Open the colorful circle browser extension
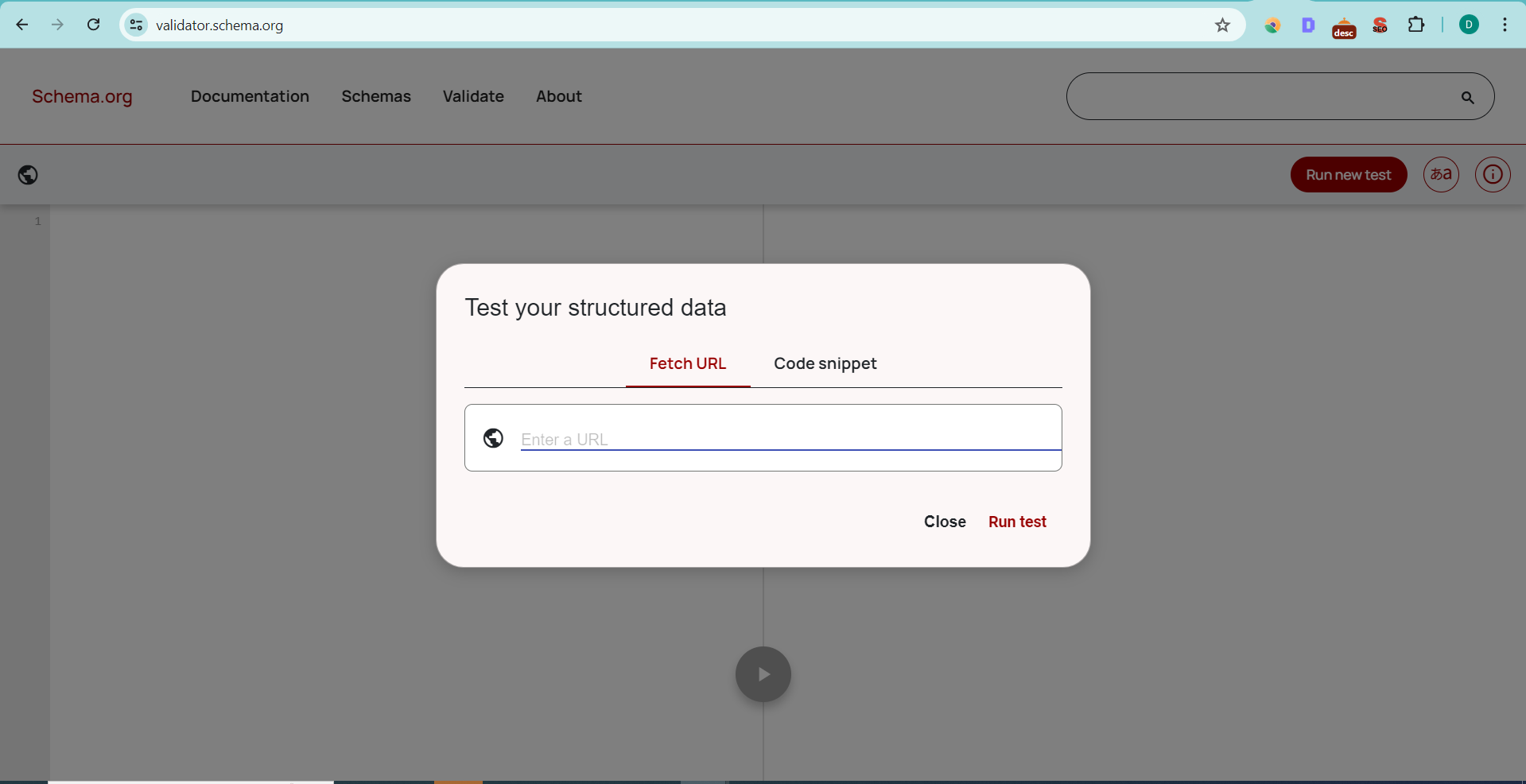Screen dimensions: 1526x784 tap(1272, 25)
